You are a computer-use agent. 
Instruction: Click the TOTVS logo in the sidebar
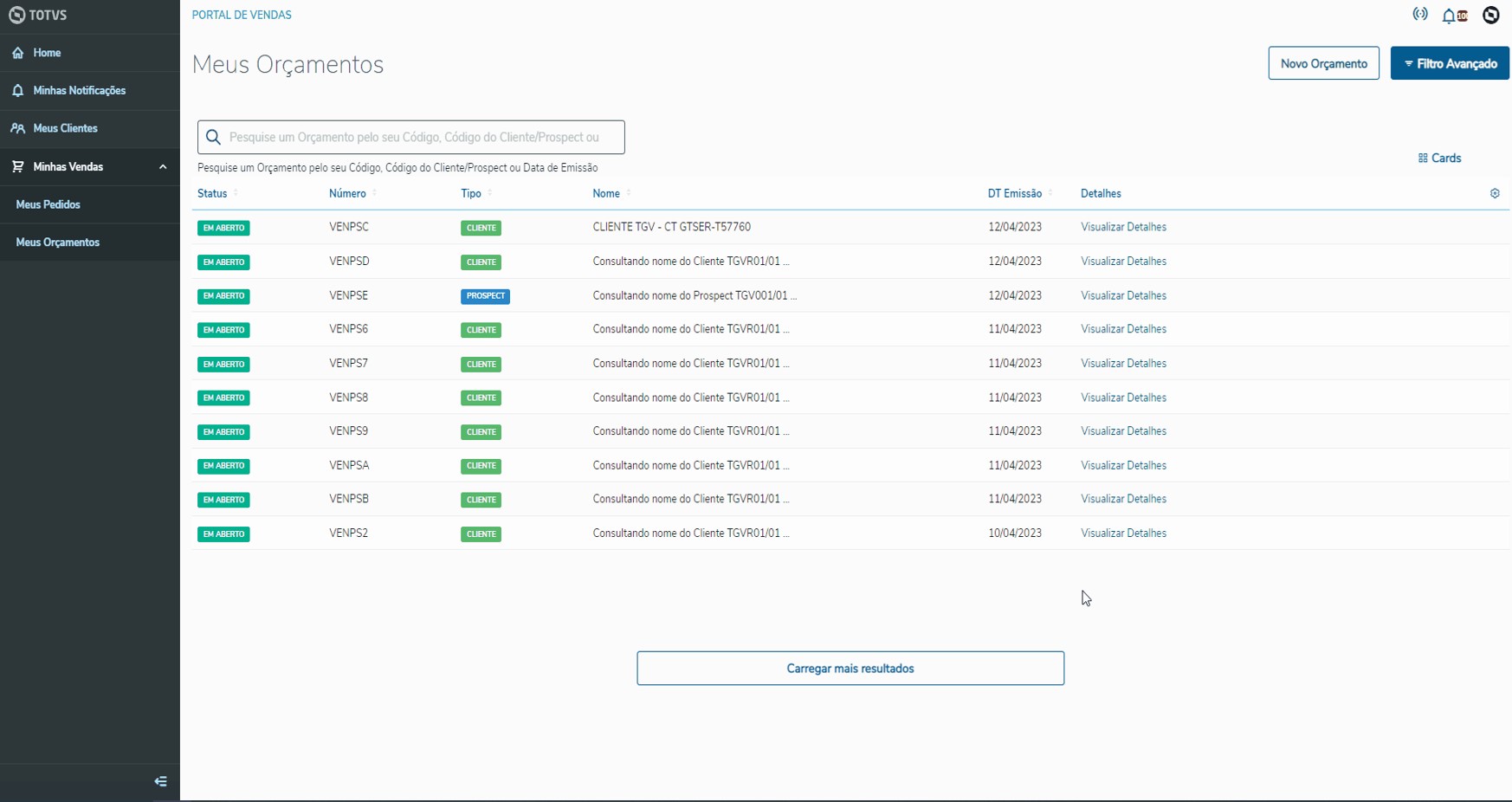tap(38, 16)
